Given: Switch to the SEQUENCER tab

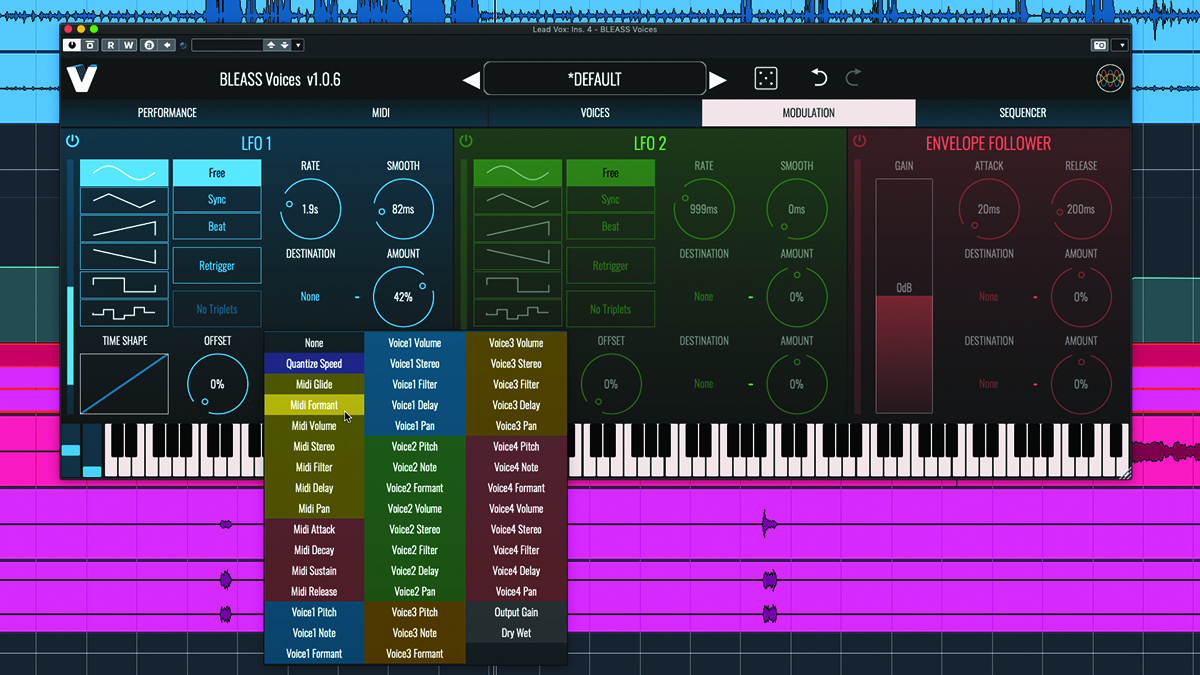Looking at the screenshot, I should (x=1023, y=113).
